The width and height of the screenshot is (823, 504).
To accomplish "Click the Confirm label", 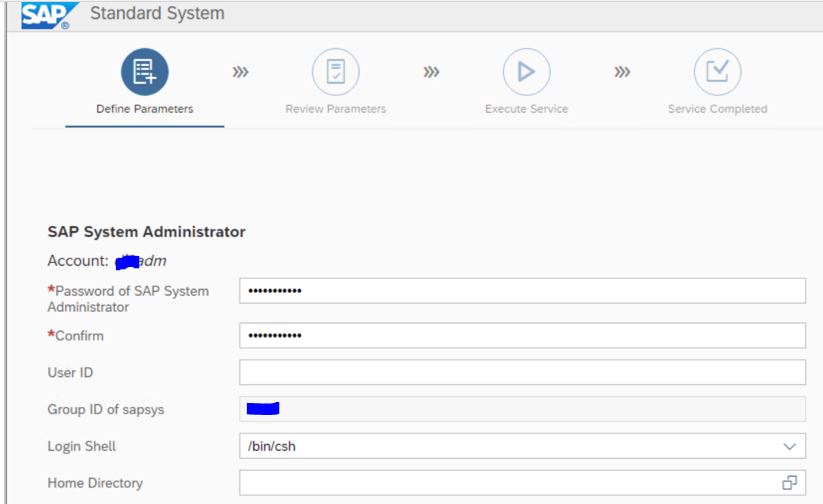I will [x=76, y=335].
